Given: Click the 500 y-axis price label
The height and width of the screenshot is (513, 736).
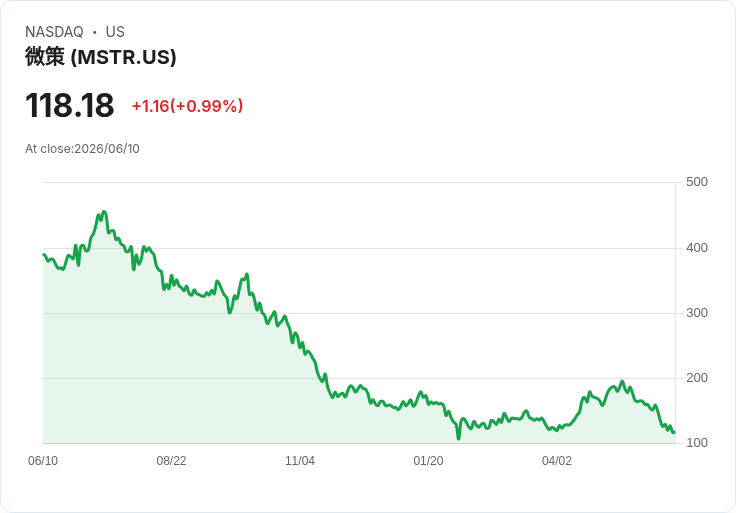Looking at the screenshot, I should coord(697,182).
